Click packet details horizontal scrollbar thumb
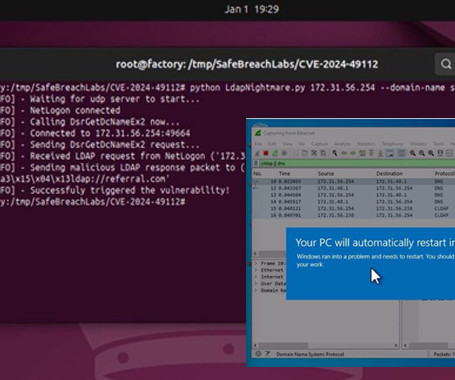The width and height of the screenshot is (455, 380). coord(283,345)
